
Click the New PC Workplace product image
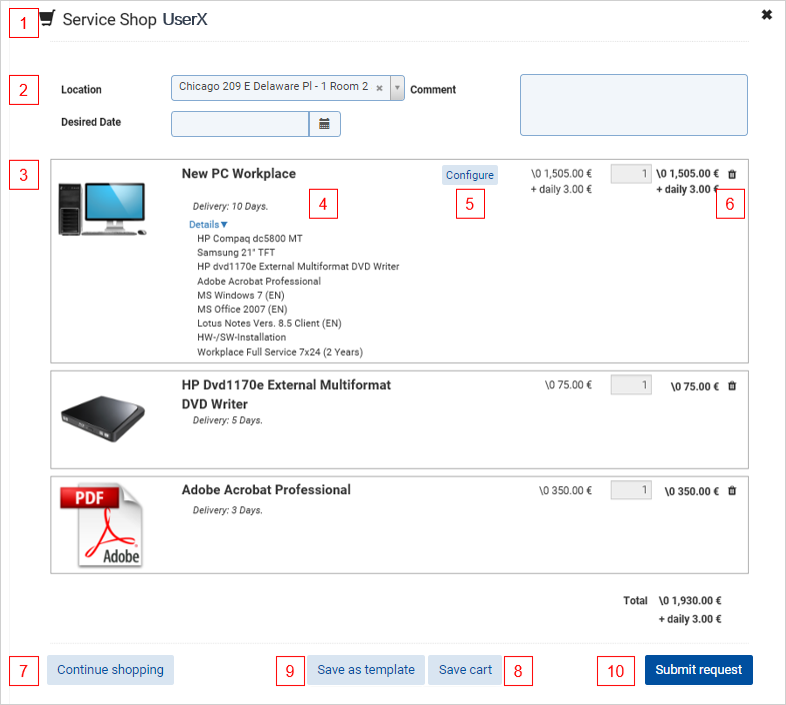[102, 209]
